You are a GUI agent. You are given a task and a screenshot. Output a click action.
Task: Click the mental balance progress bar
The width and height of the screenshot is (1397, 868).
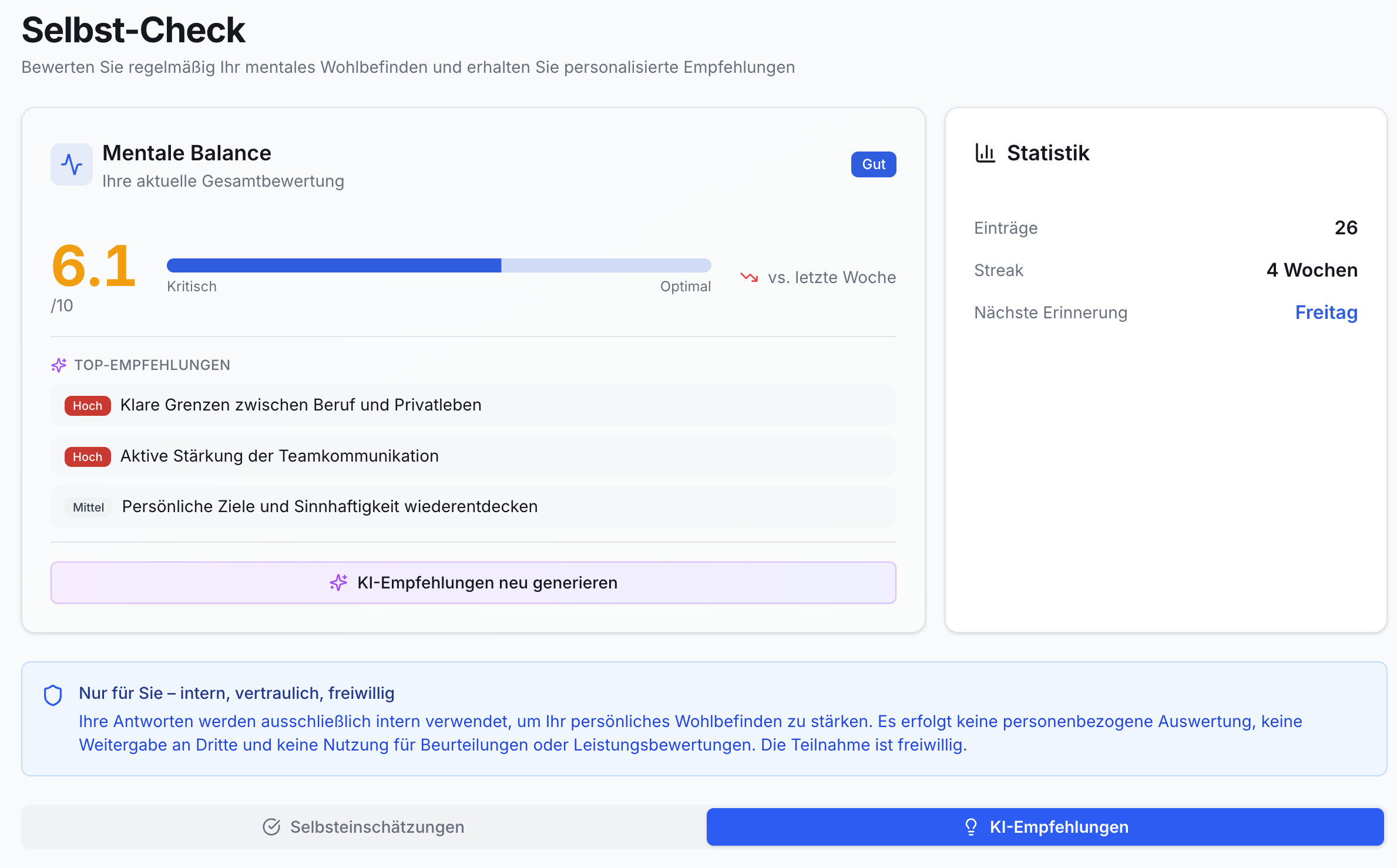coord(439,265)
